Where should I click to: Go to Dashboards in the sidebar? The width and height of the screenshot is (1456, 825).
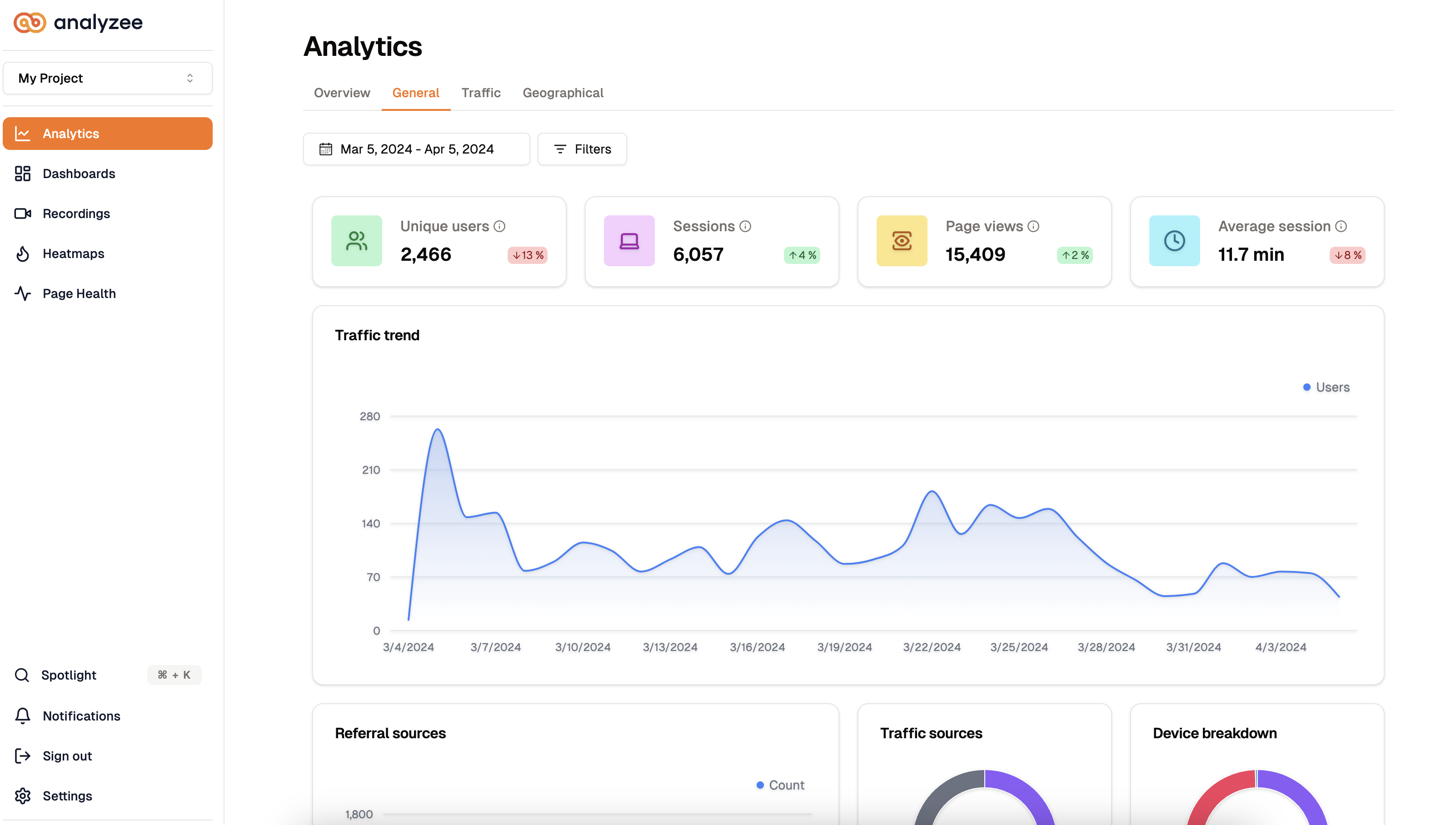click(108, 174)
